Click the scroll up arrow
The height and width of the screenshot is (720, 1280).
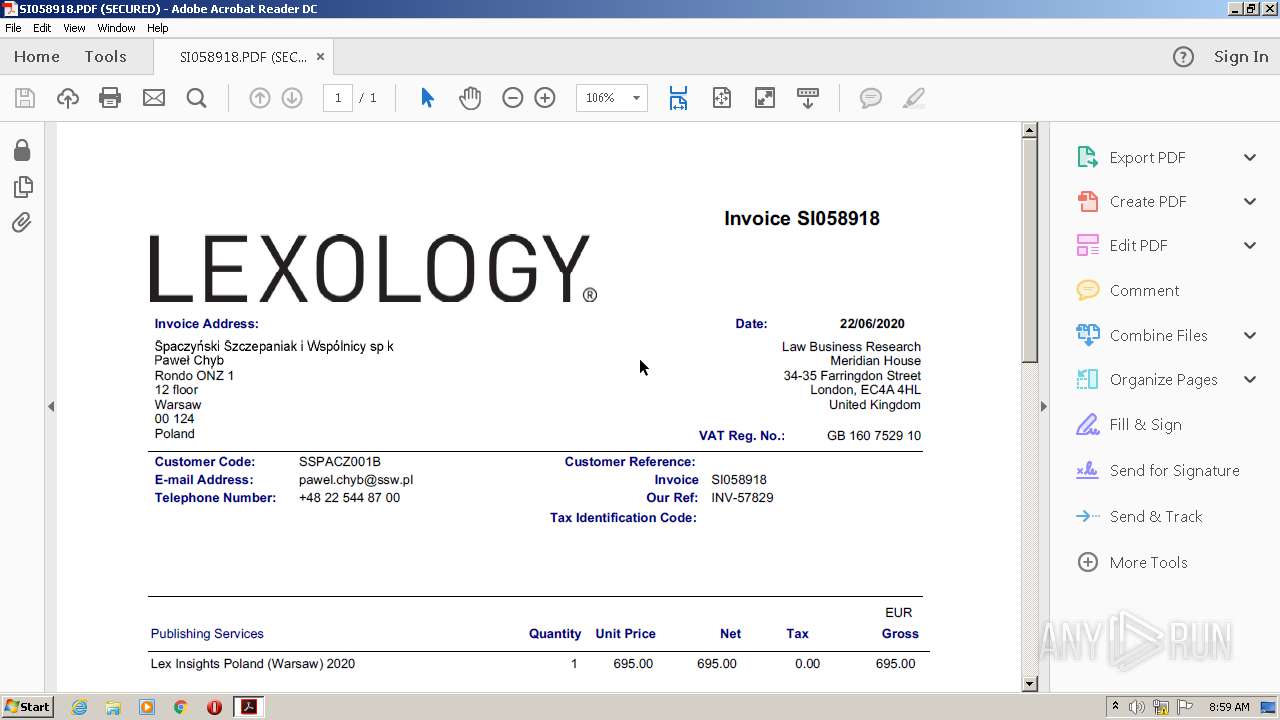[x=1029, y=130]
